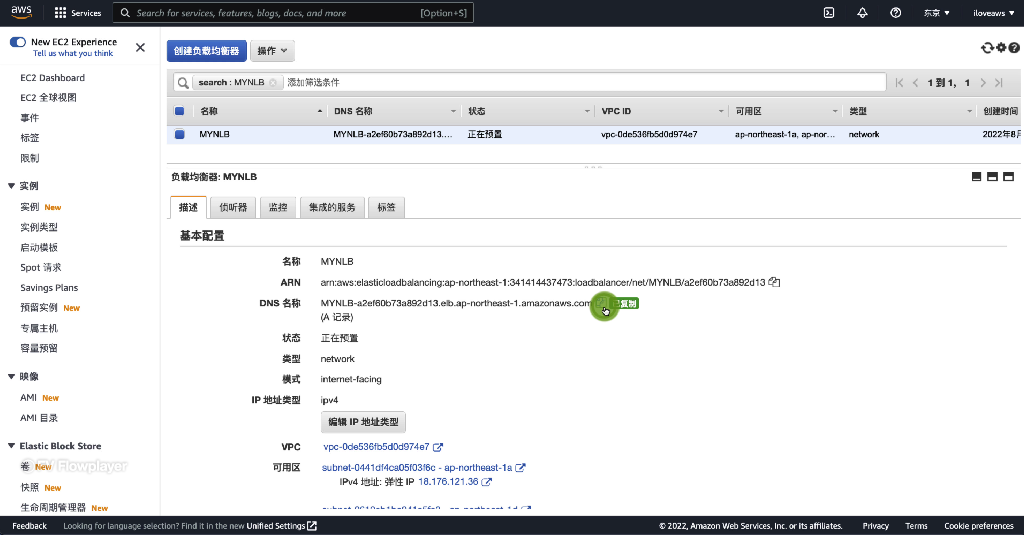
Task: Open Terms link in footer
Action: coord(916,526)
